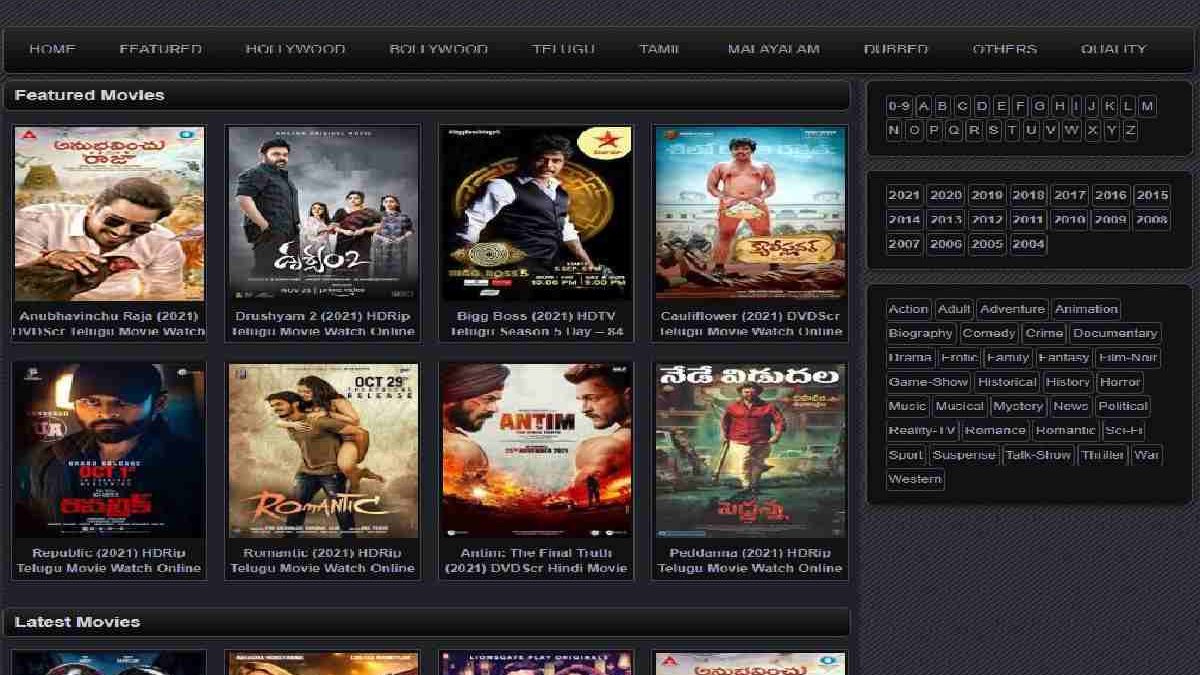Viewport: 1200px width, 675px height.
Task: Go to the FEATURED section
Action: (160, 49)
